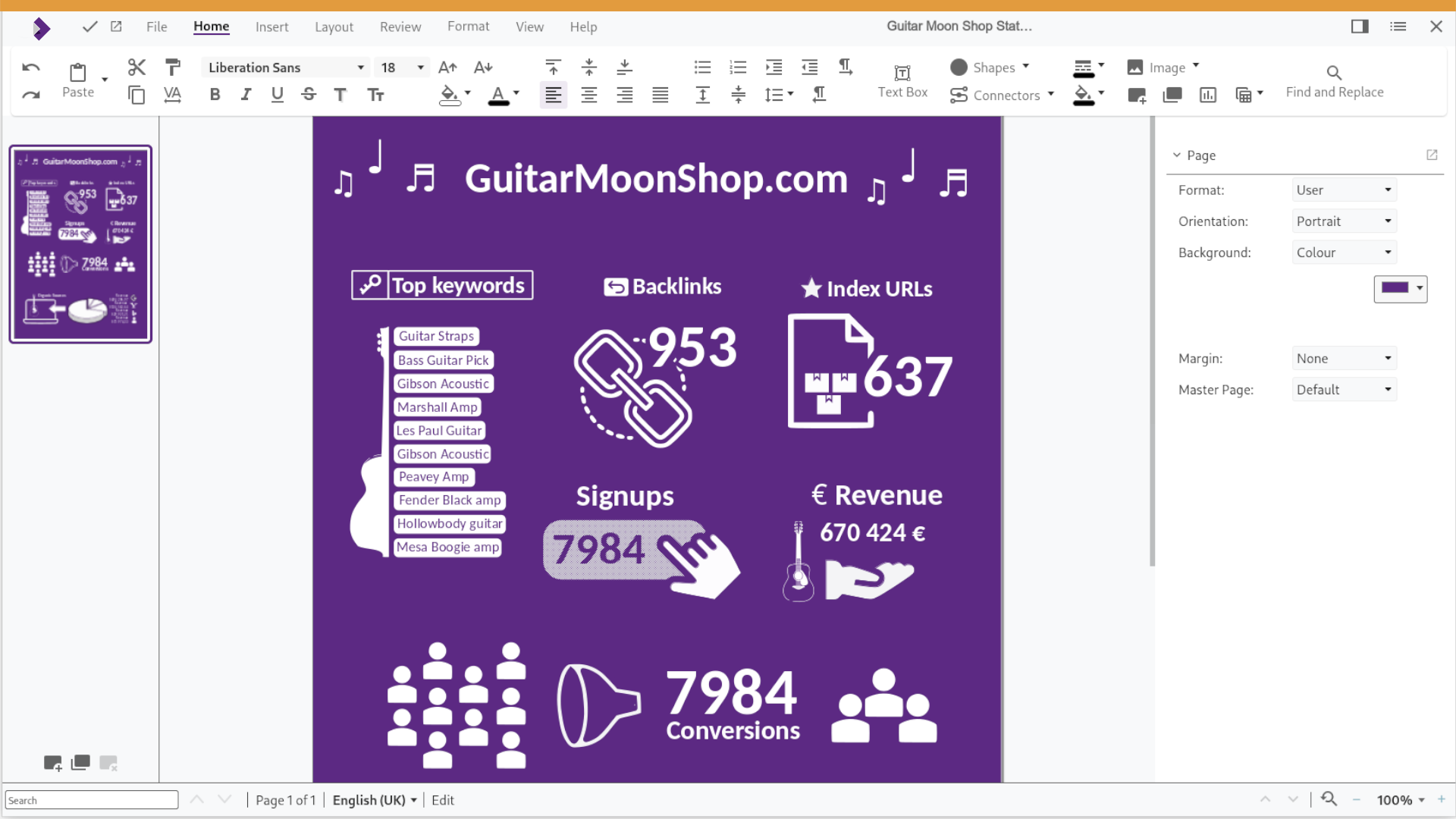Undo the last action
The image size is (1456, 819).
pos(30,67)
